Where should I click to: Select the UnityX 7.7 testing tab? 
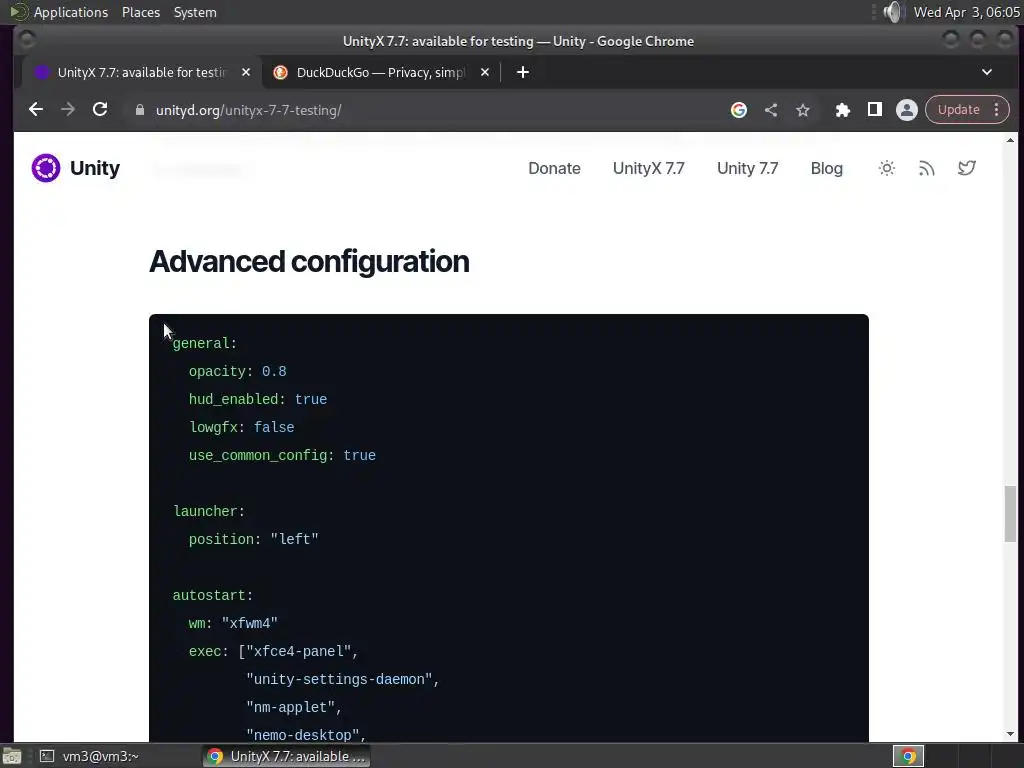click(142, 72)
